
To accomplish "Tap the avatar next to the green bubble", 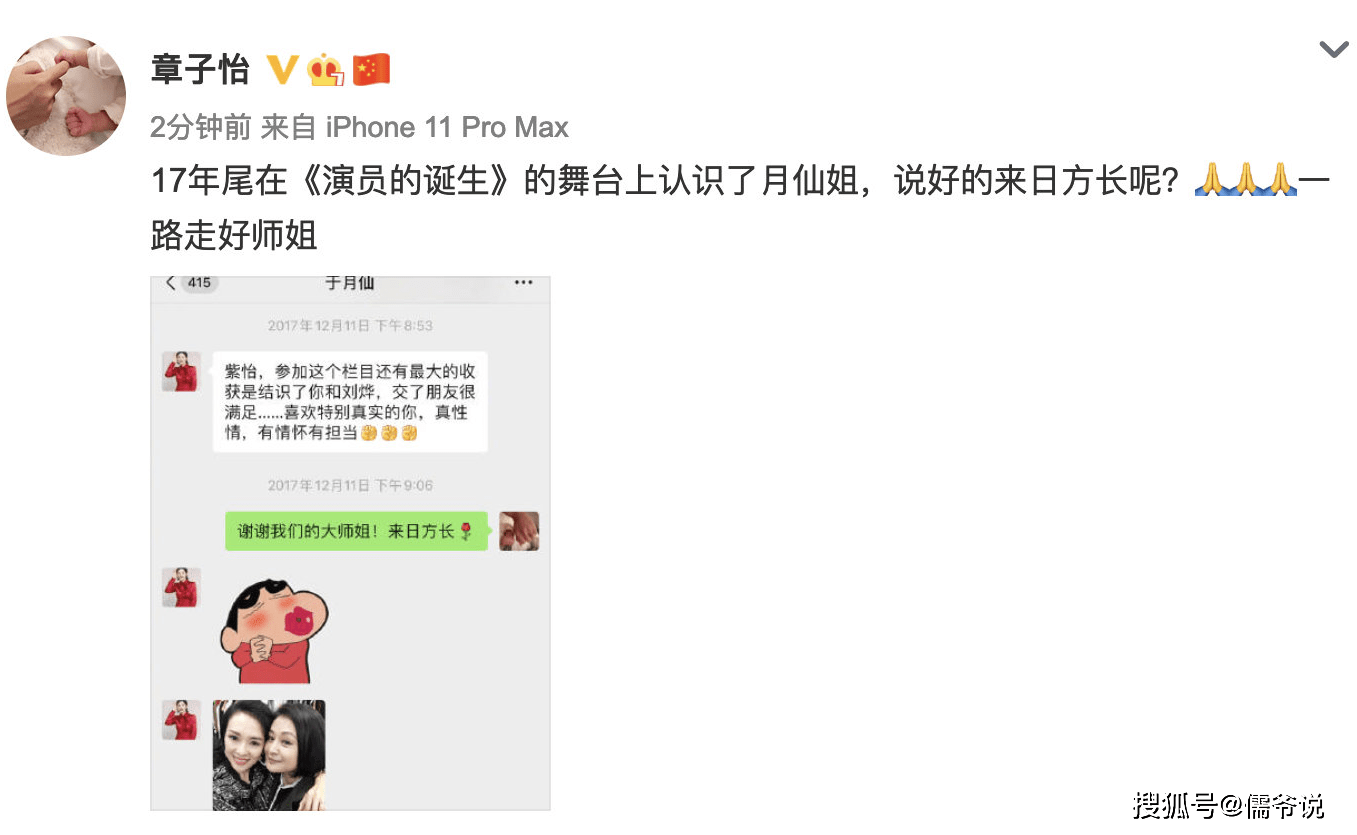I will [519, 531].
